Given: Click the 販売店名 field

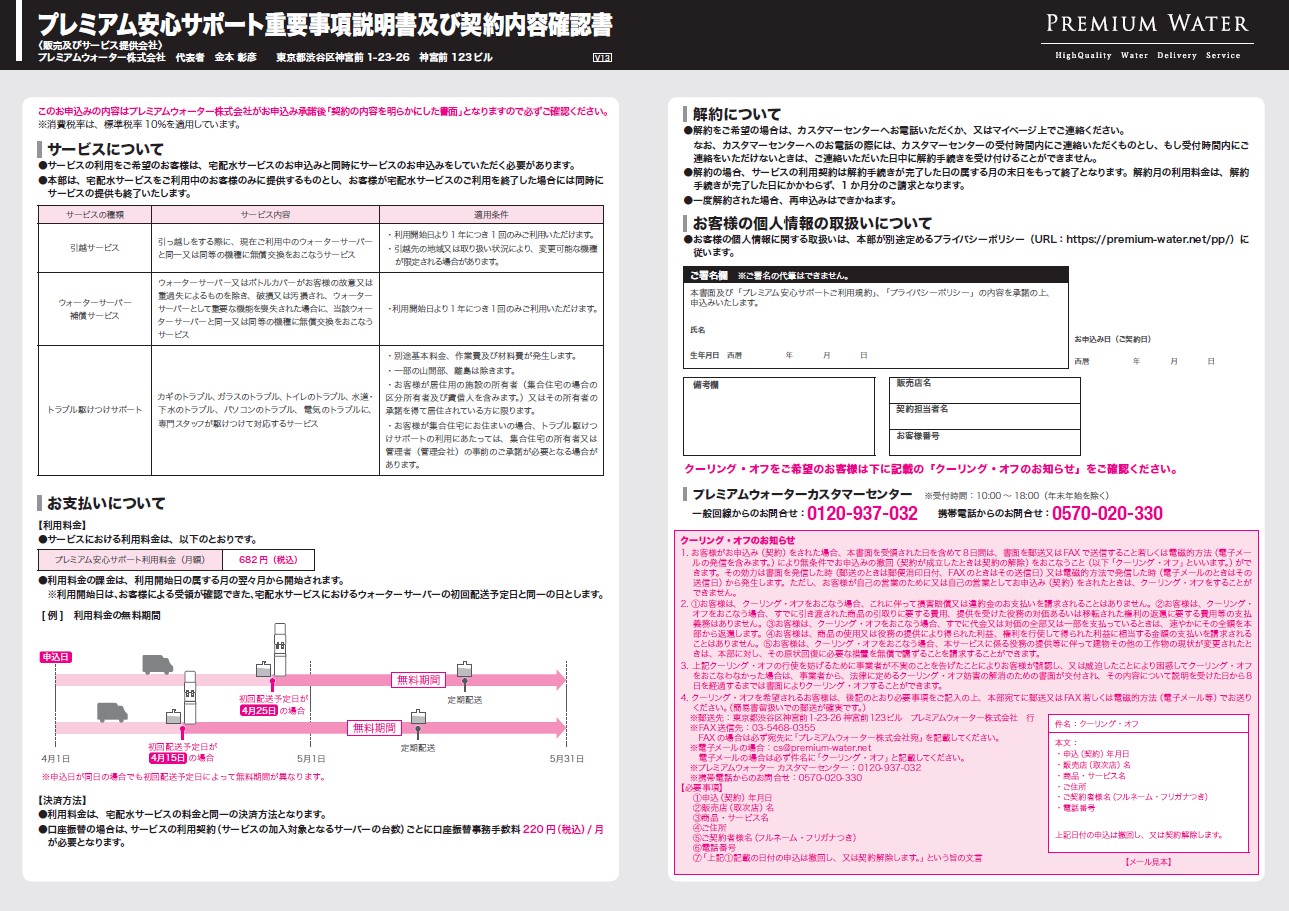Looking at the screenshot, I should (x=984, y=390).
